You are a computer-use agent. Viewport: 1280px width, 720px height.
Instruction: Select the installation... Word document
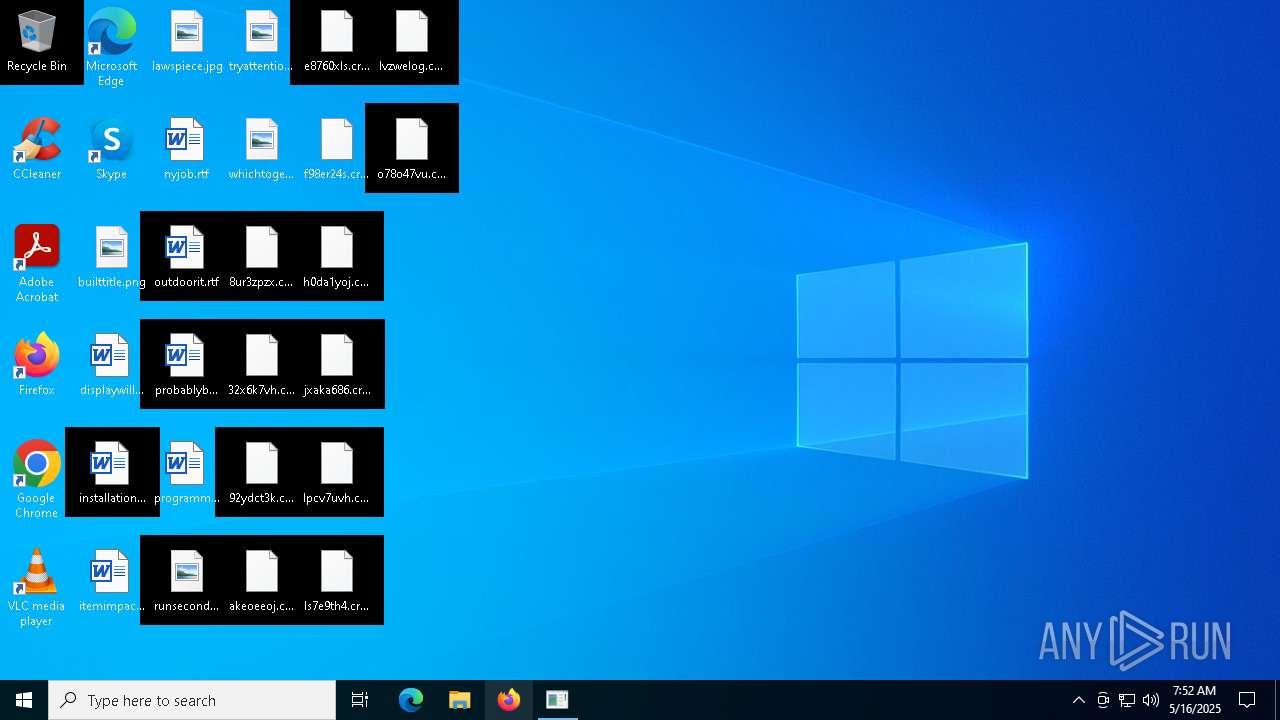point(111,474)
